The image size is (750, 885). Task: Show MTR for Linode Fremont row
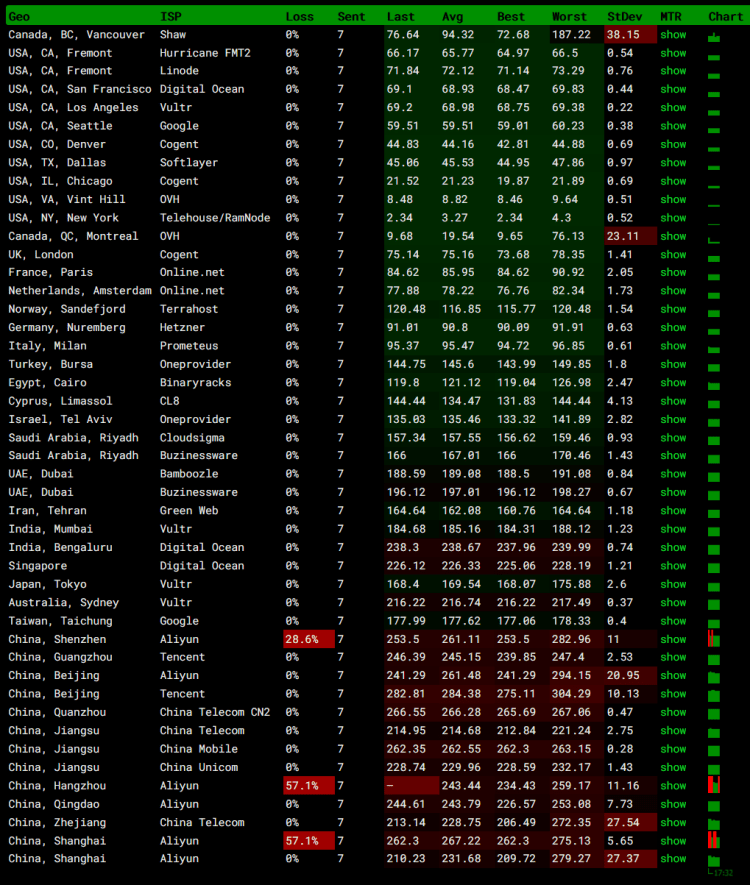[x=673, y=71]
